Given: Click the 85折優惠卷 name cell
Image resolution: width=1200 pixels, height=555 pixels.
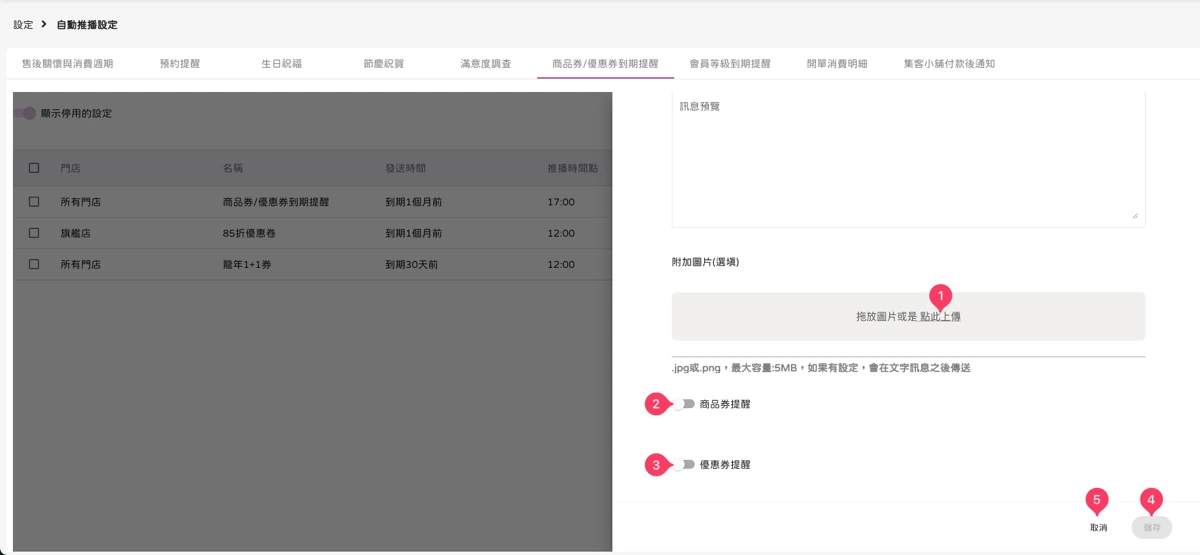Looking at the screenshot, I should (251, 233).
